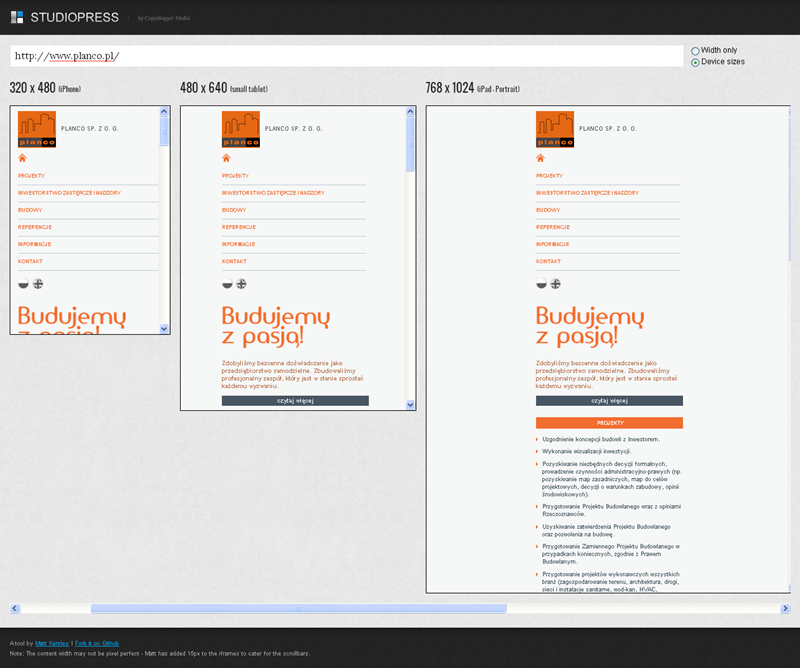Open INFORMACJE in iPad preview
800x668 pixels.
tap(553, 244)
